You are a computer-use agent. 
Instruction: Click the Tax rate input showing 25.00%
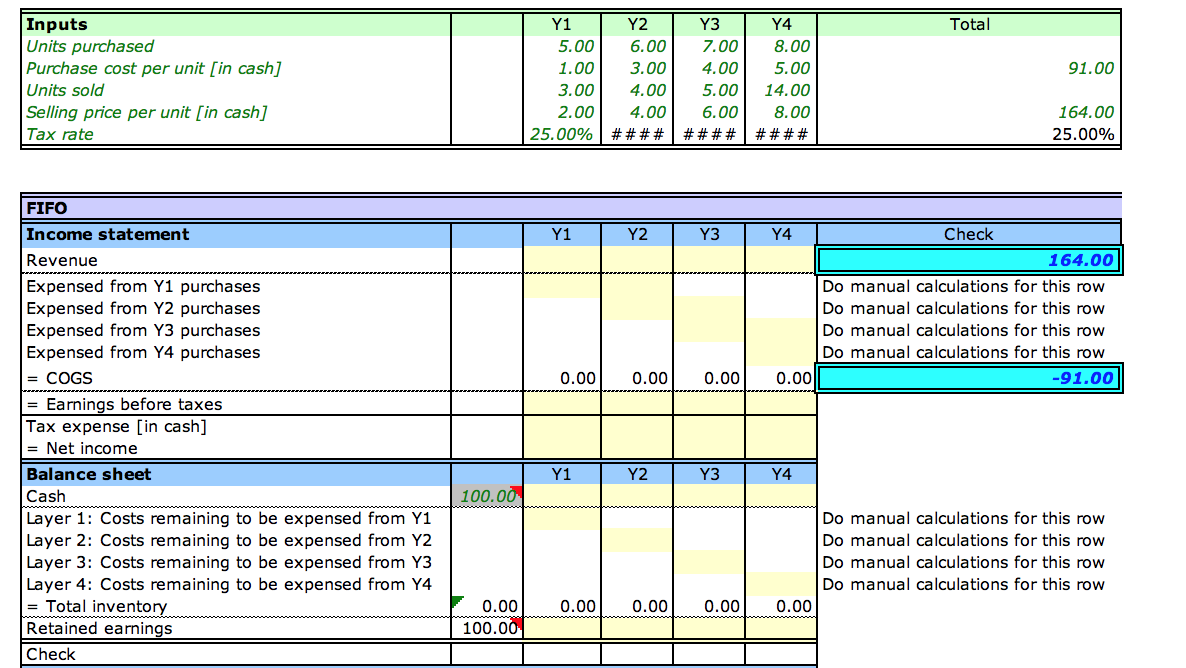click(560, 133)
